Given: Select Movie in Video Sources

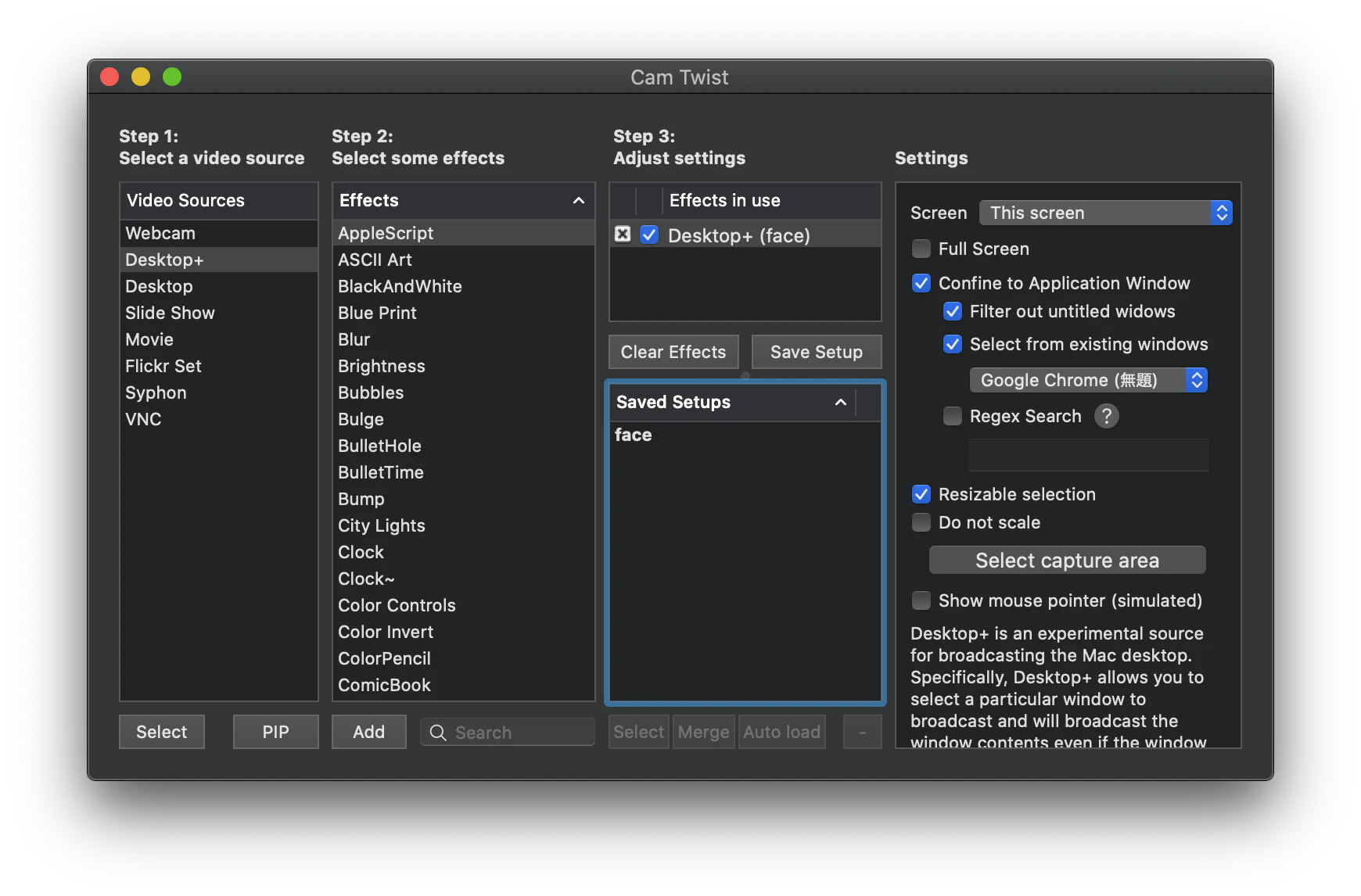Looking at the screenshot, I should pos(219,339).
